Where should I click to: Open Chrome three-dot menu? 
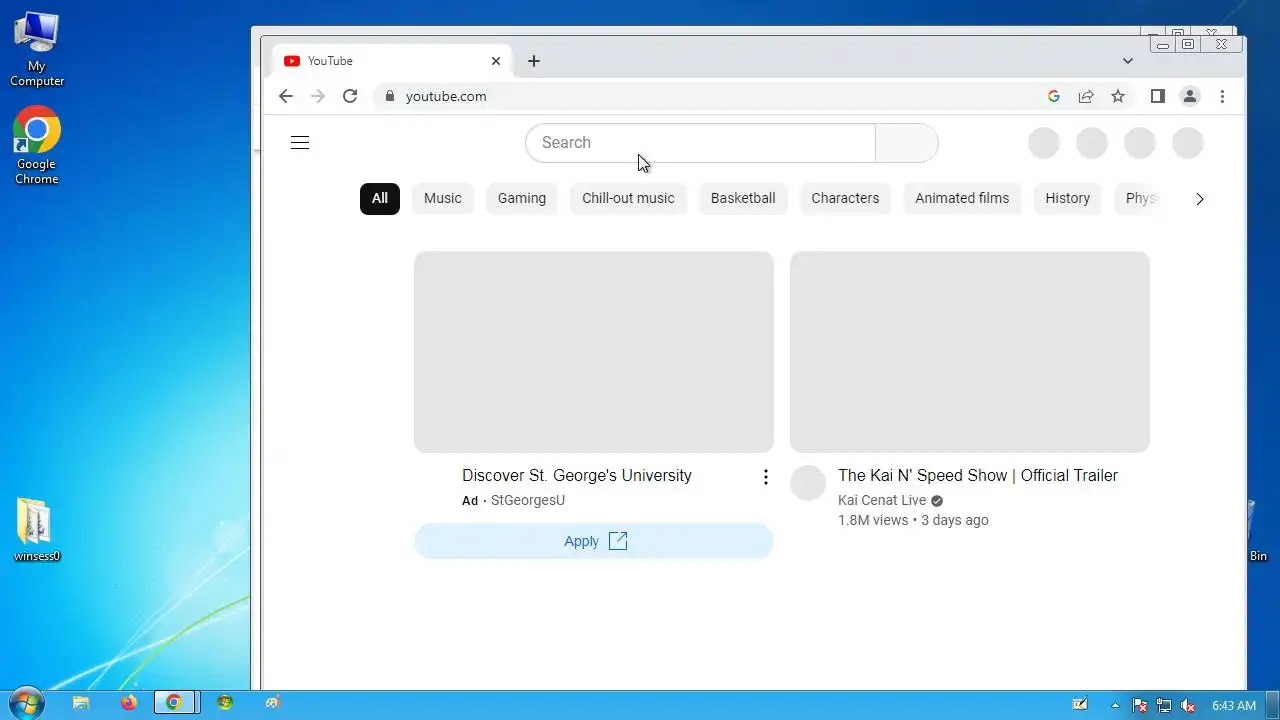1222,96
